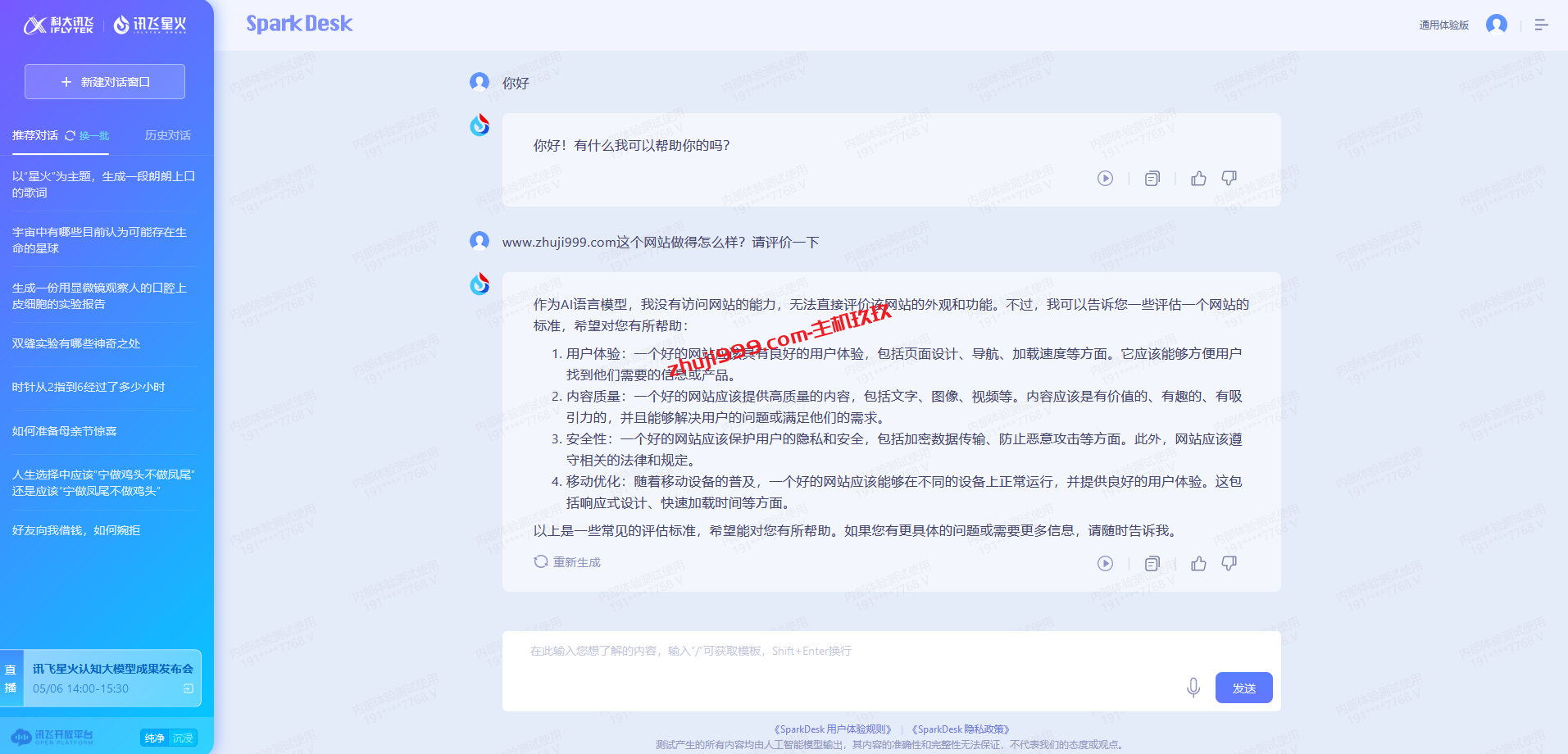Click the enter icon on the live banner
Screen dimensions: 1568x754
tap(189, 688)
